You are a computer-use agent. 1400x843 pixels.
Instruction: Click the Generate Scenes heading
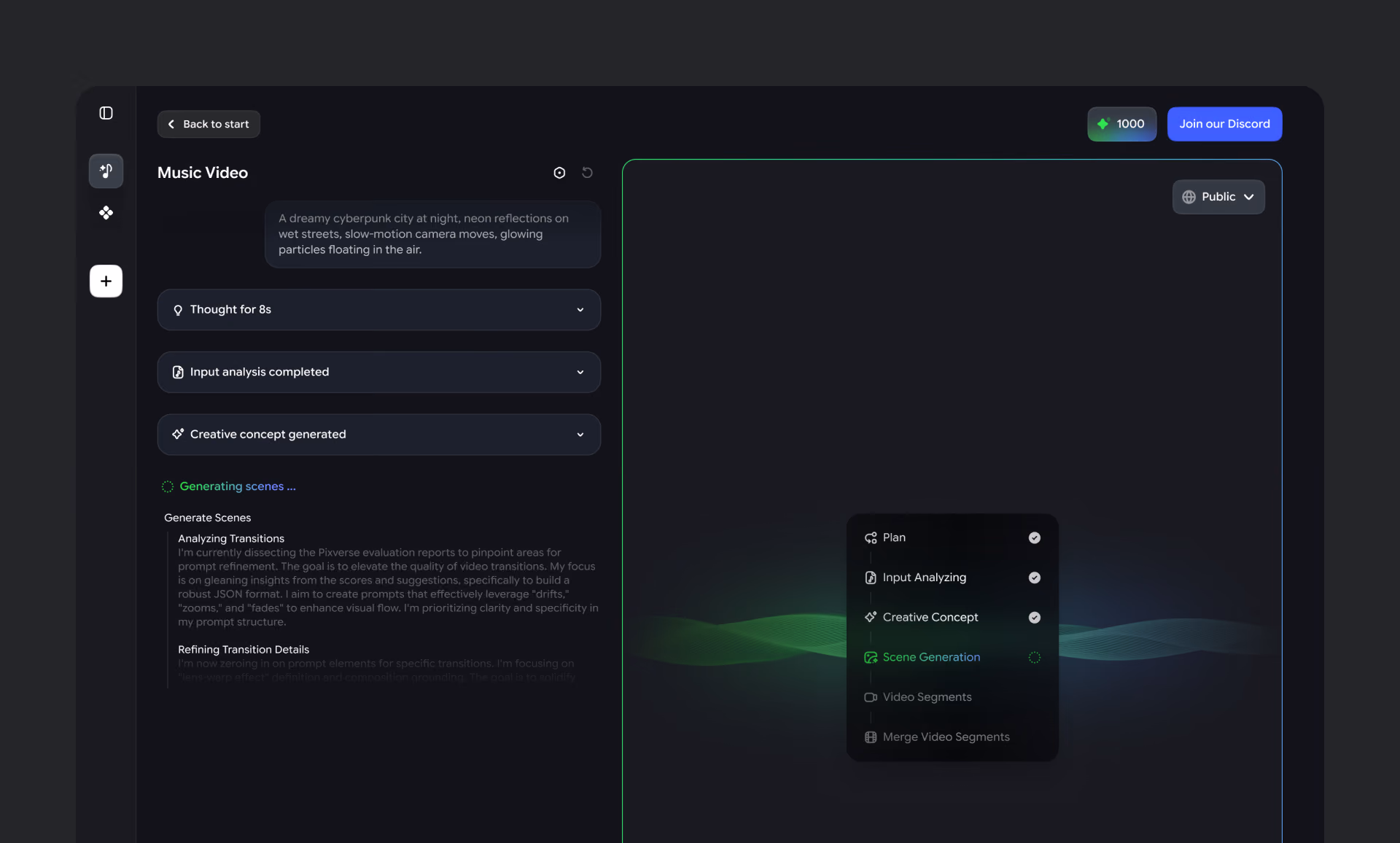(207, 518)
